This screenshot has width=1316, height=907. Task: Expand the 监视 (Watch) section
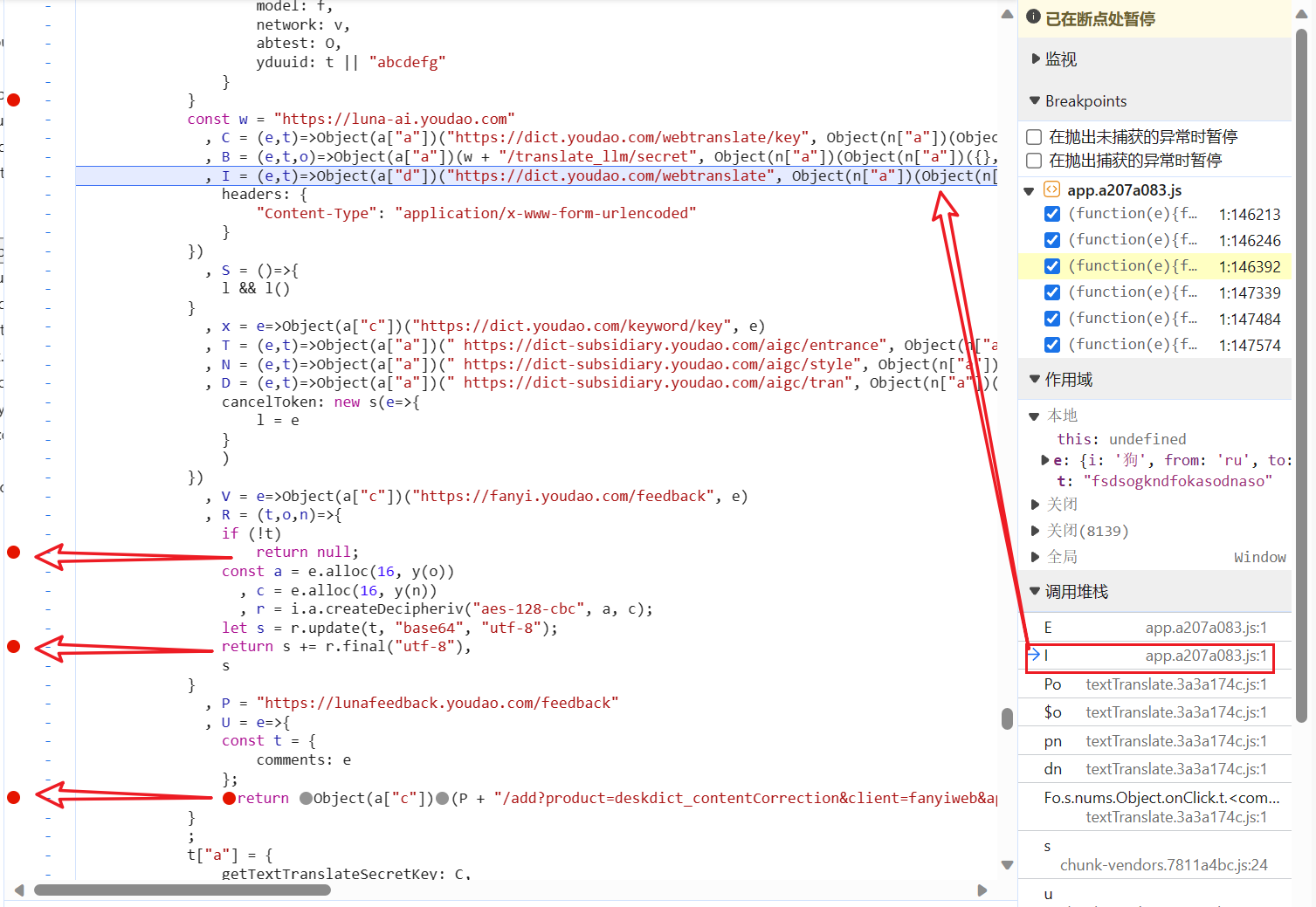coord(1036,58)
